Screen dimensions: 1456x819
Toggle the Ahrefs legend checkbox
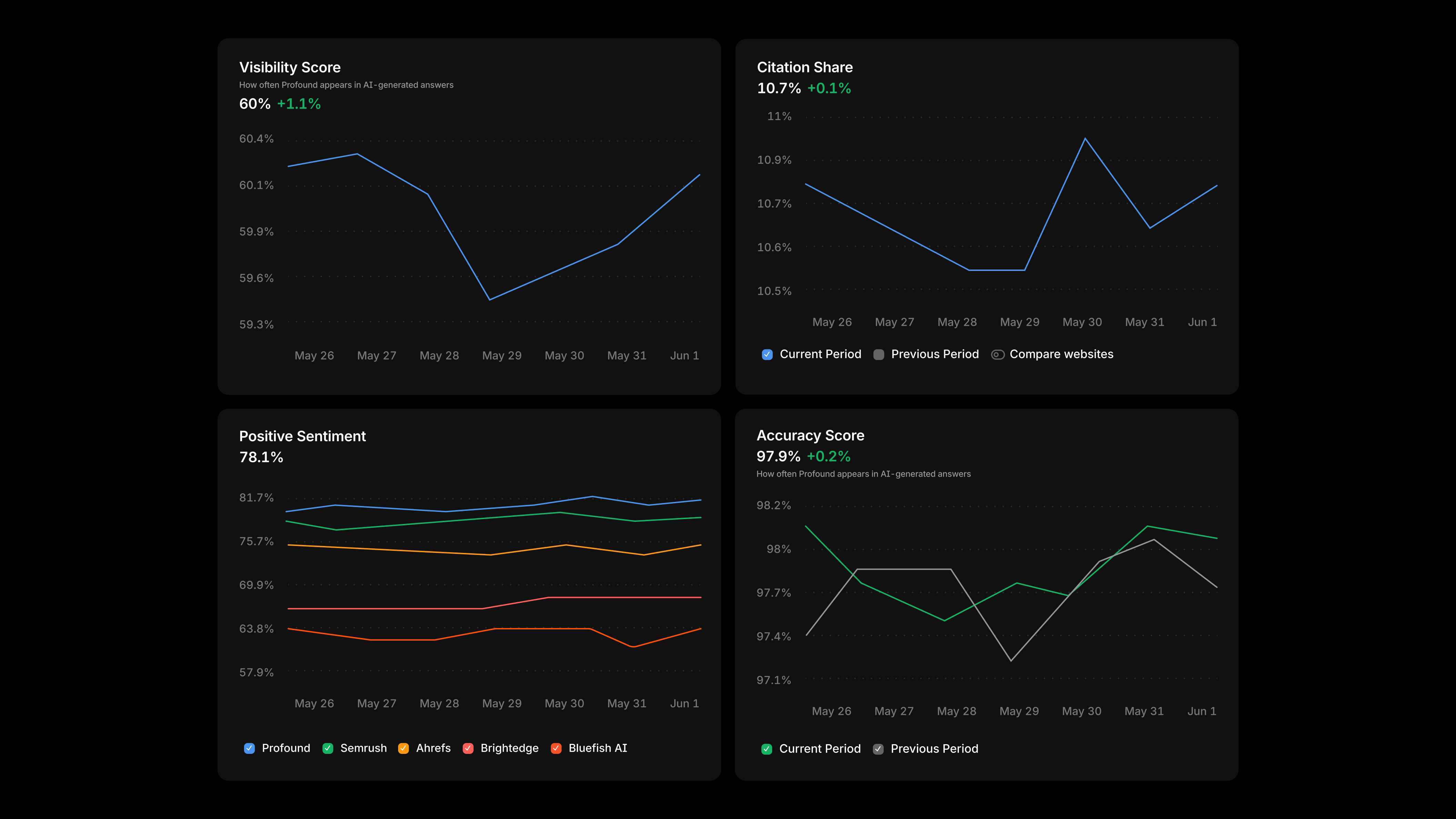[404, 748]
